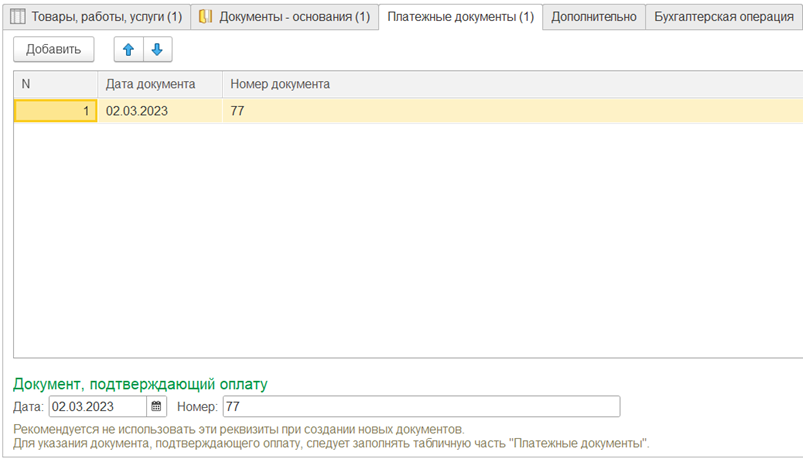The width and height of the screenshot is (803, 459).
Task: Switch to Товары, работы, услуги (1) tab
Action: click(96, 16)
